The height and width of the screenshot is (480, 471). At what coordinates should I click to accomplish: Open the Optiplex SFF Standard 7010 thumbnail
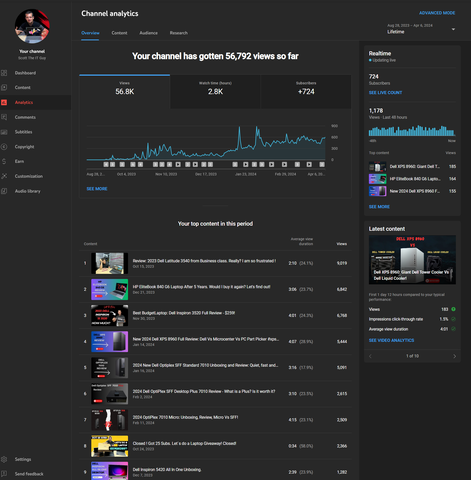point(110,367)
